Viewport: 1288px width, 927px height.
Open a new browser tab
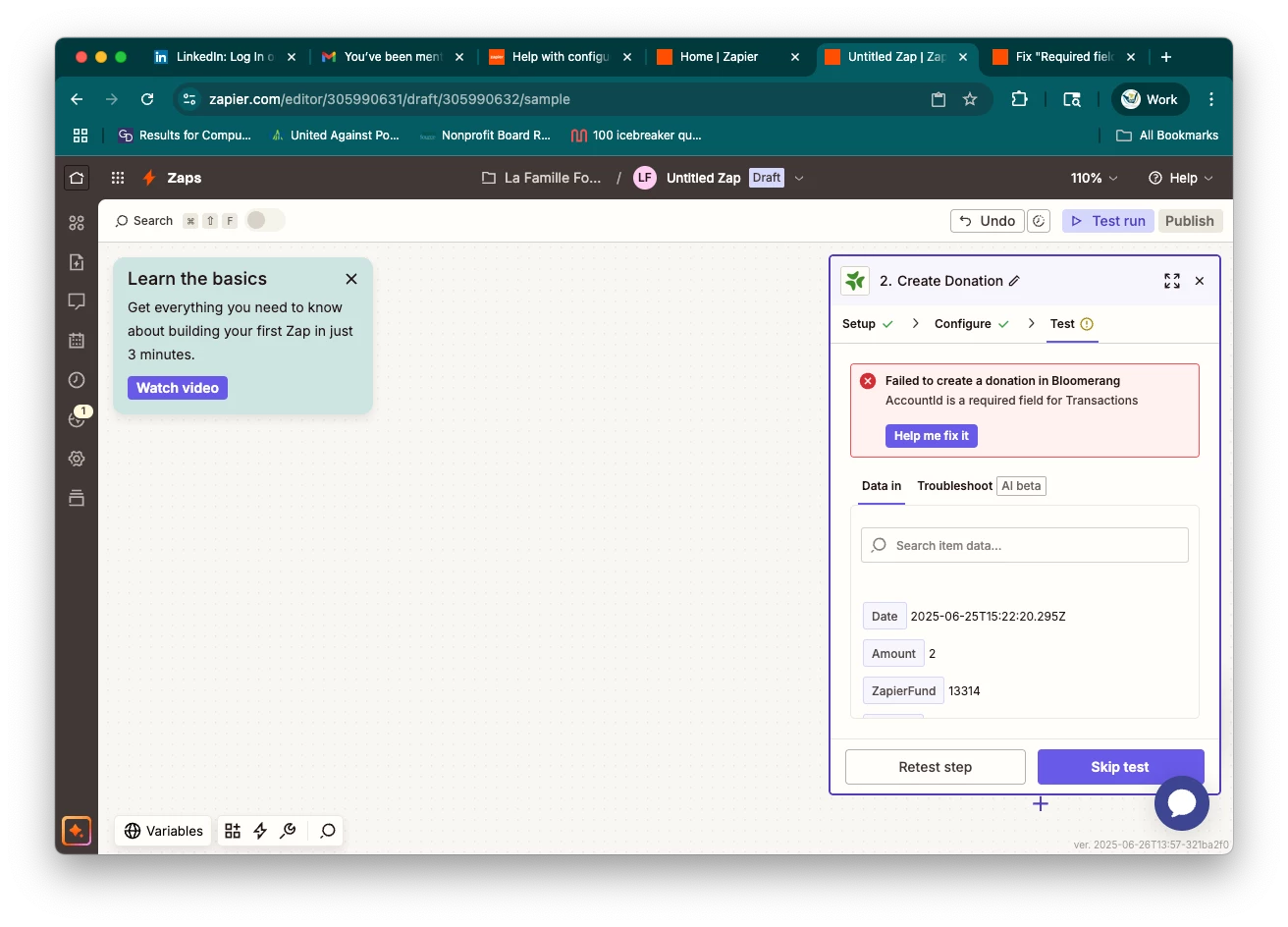point(1166,57)
